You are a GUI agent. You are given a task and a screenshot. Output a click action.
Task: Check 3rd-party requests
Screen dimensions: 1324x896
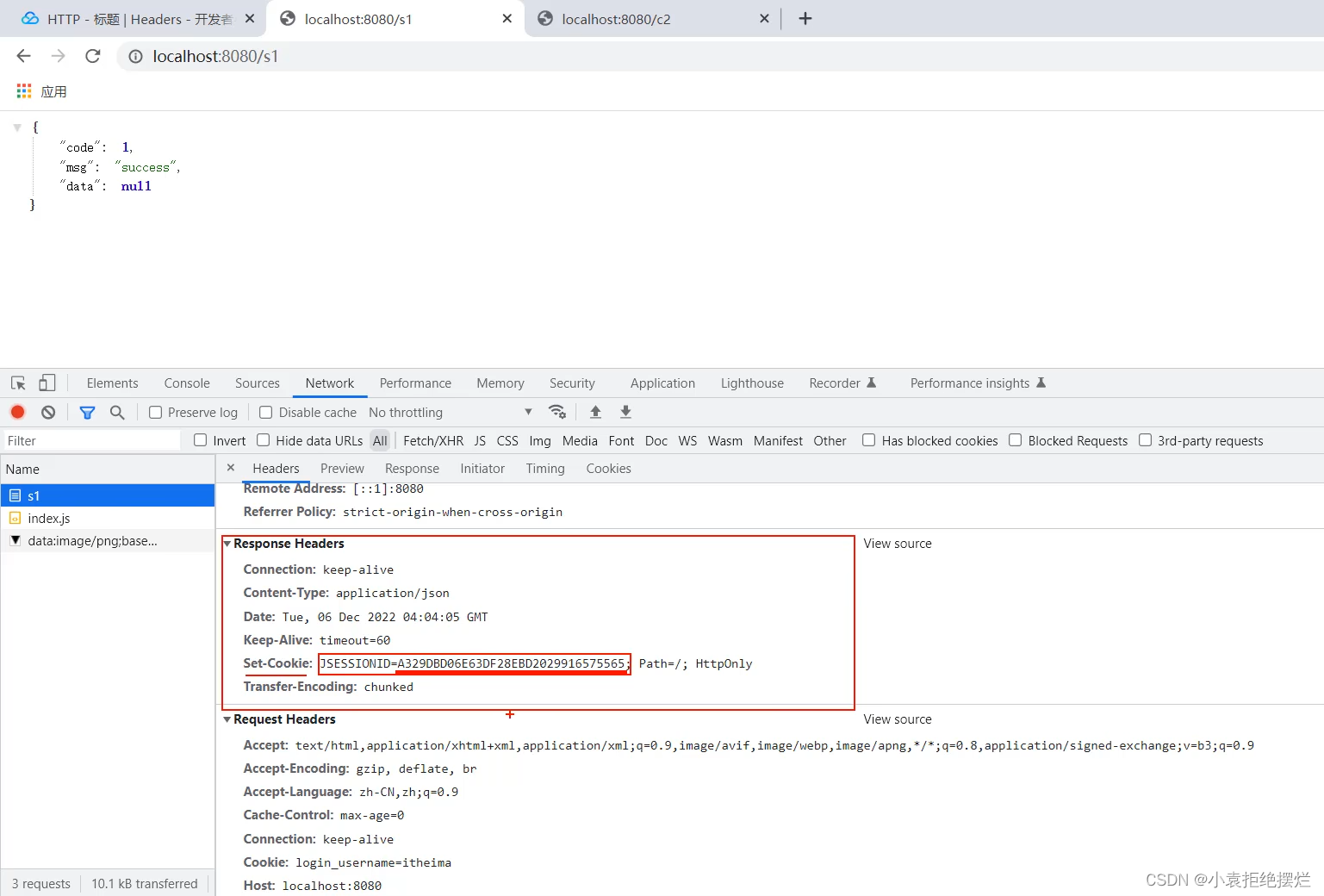pos(1146,440)
